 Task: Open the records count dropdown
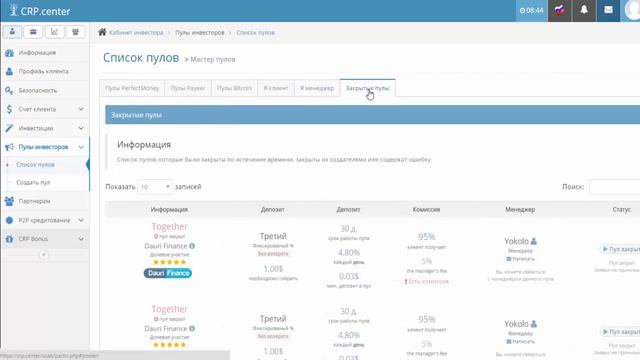pyautogui.click(x=155, y=187)
